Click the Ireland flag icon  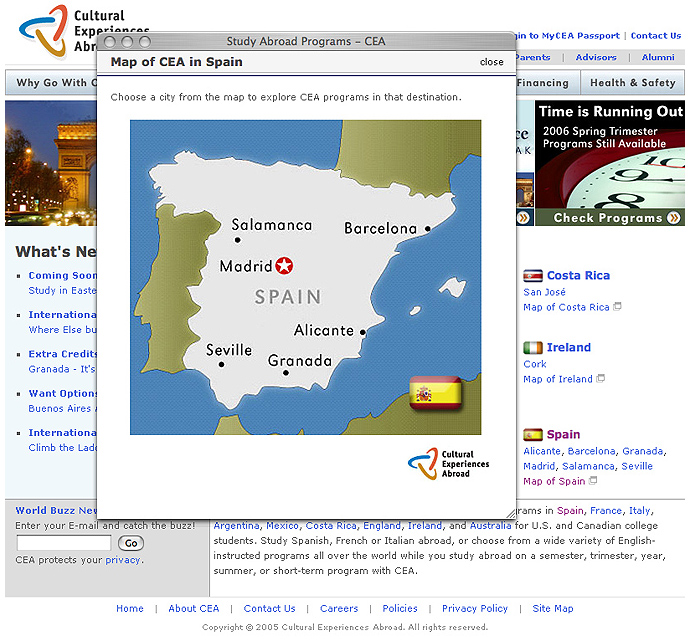click(x=533, y=348)
